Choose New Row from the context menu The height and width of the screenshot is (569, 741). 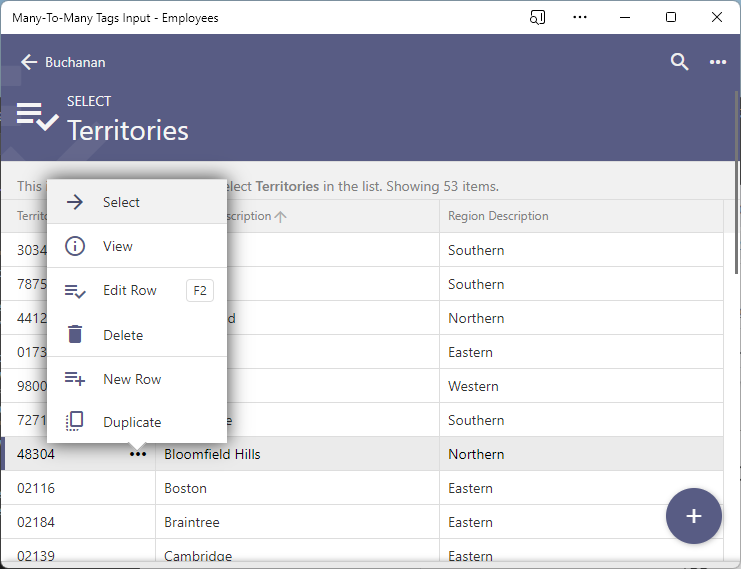131,379
